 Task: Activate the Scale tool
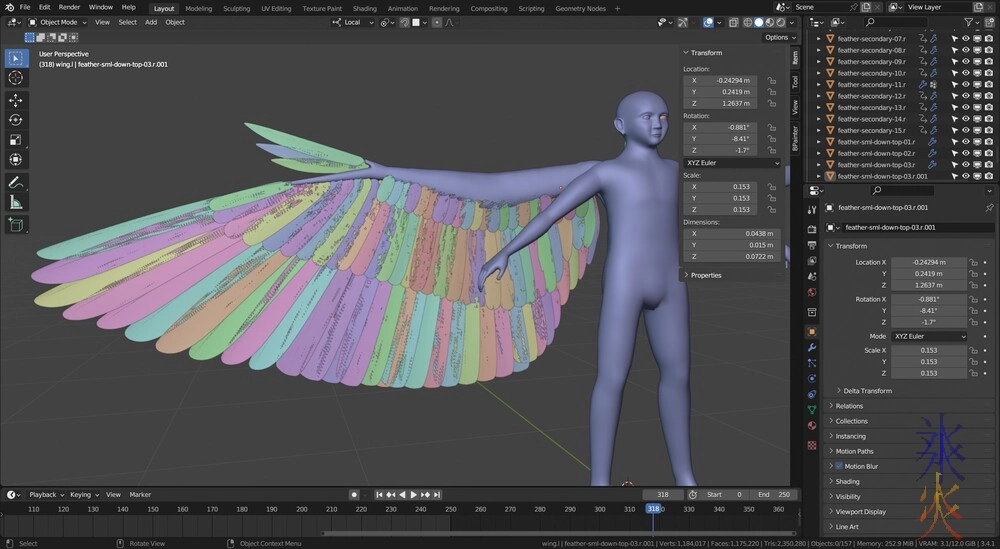[16, 140]
